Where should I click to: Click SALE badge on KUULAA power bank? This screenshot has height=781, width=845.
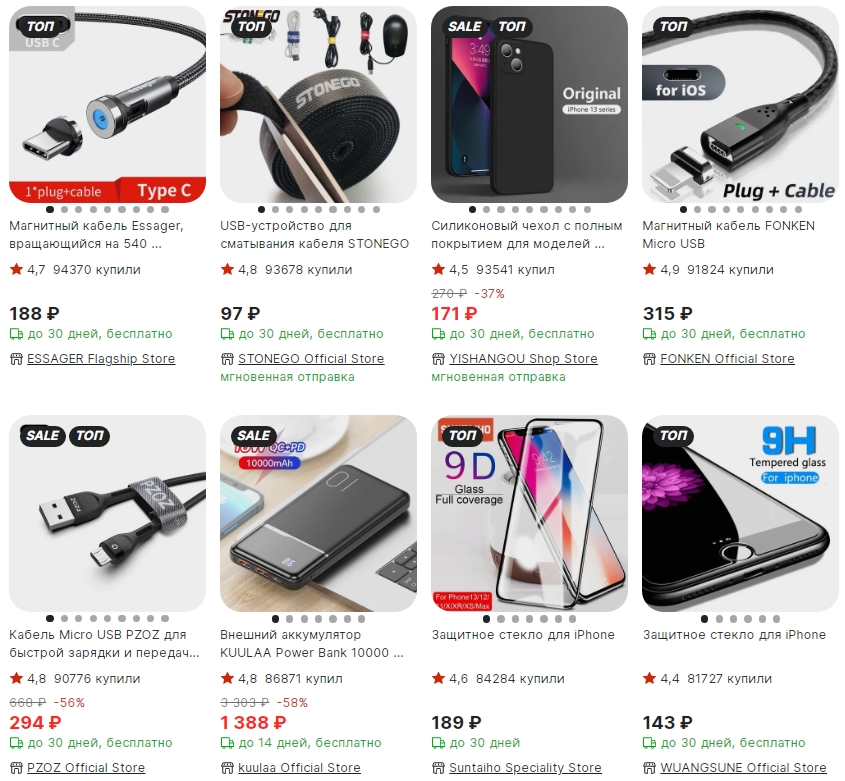(x=253, y=436)
